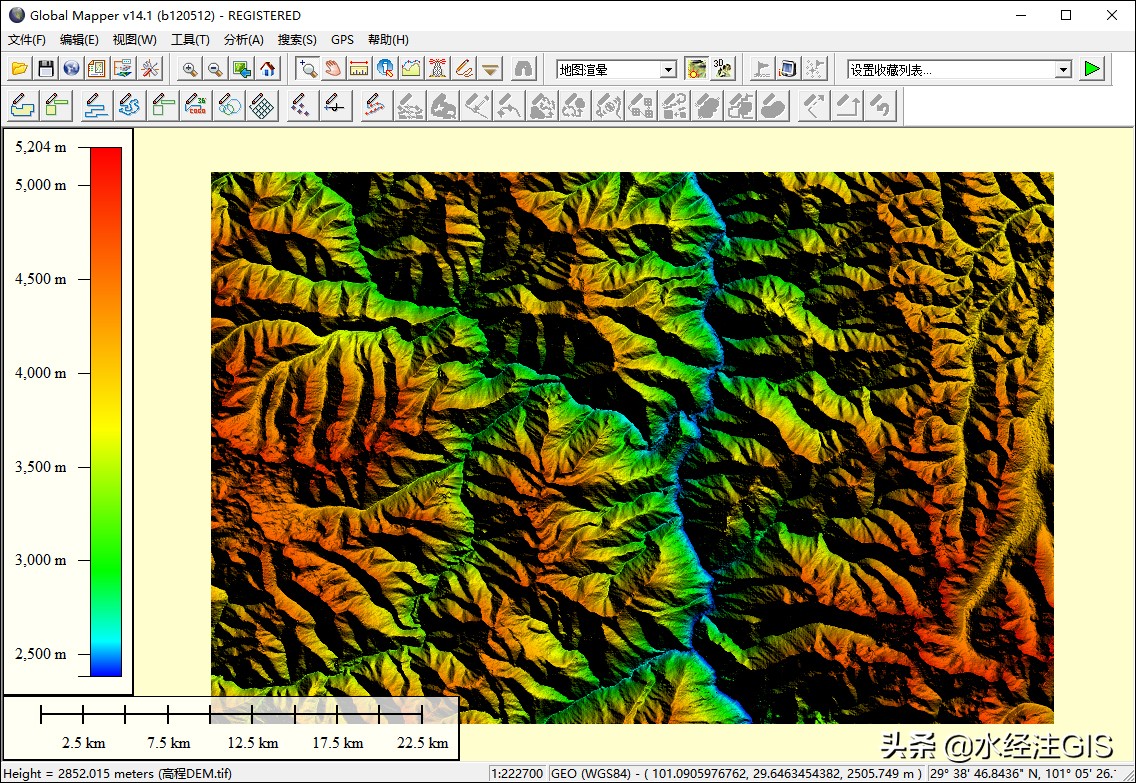The height and width of the screenshot is (783, 1136).
Task: Click the GEO (WGS84) coordinates status entry
Action: [x=737, y=773]
